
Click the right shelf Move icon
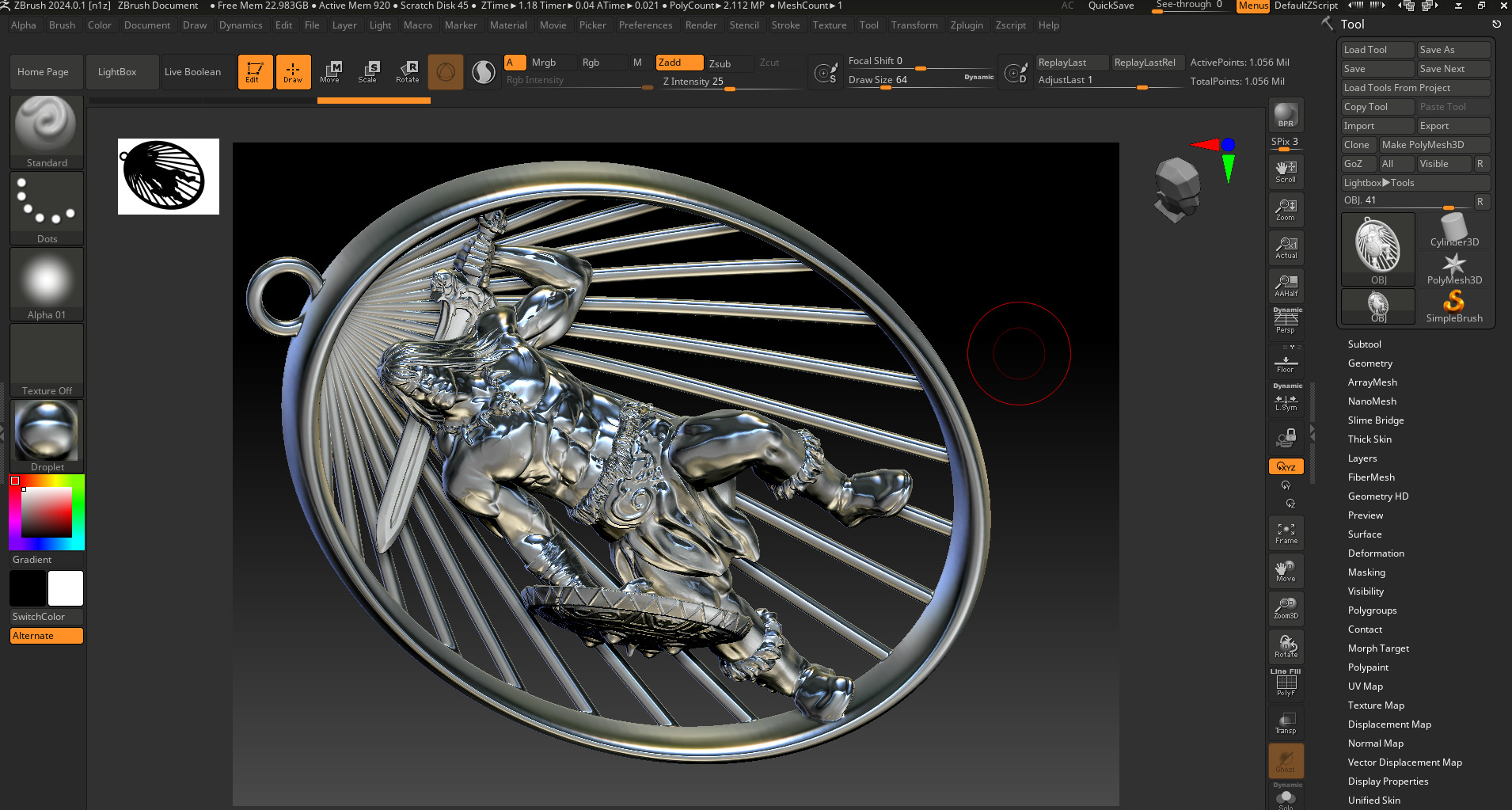coord(1286,571)
